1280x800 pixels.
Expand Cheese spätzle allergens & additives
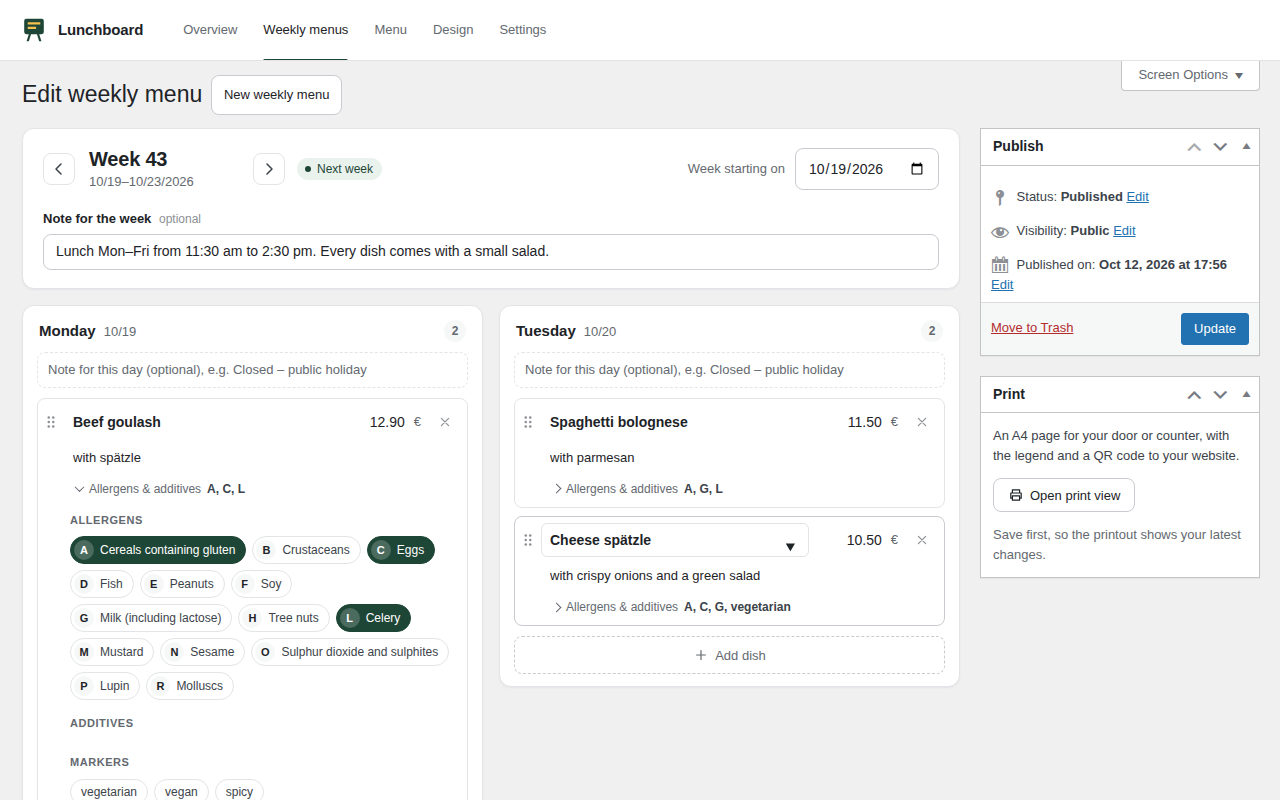point(670,607)
